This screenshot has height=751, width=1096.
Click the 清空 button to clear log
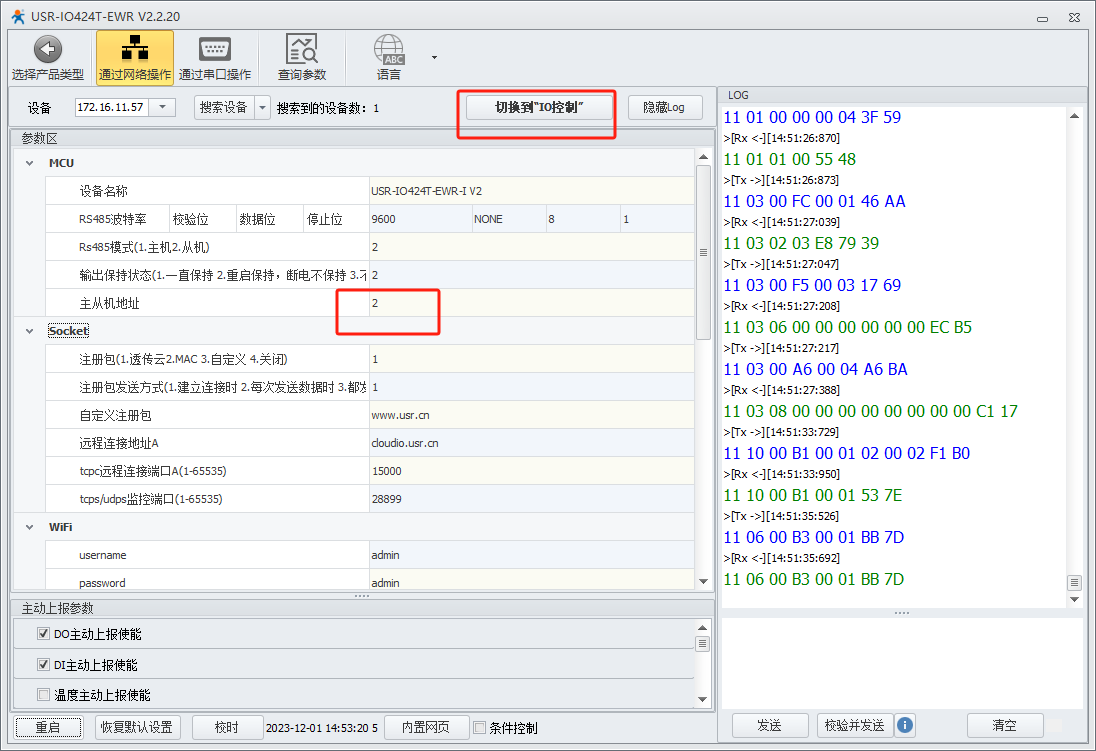1004,725
